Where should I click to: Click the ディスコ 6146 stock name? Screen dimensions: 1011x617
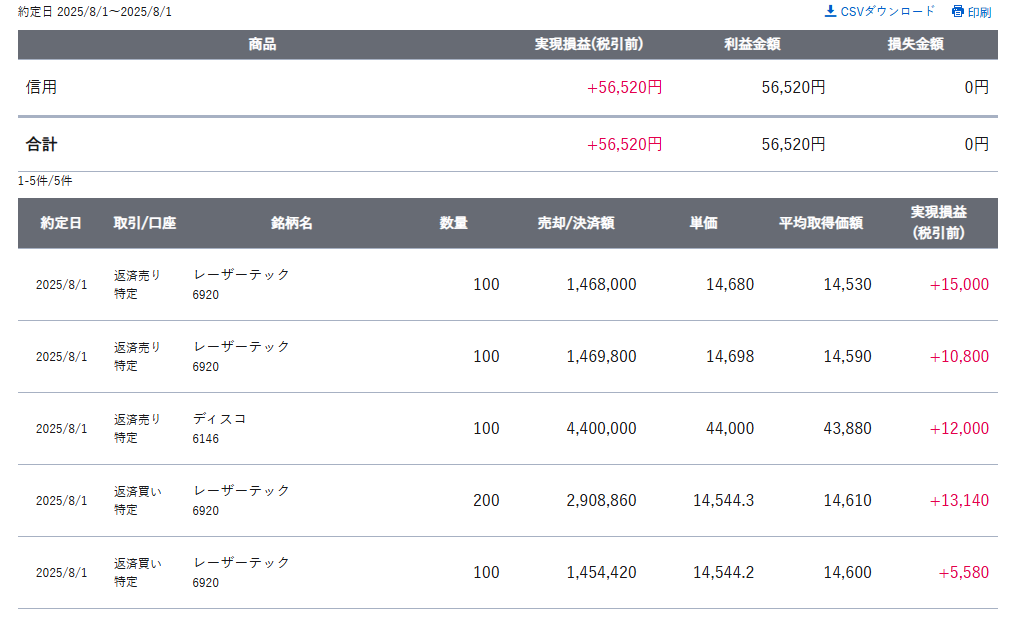coord(219,428)
